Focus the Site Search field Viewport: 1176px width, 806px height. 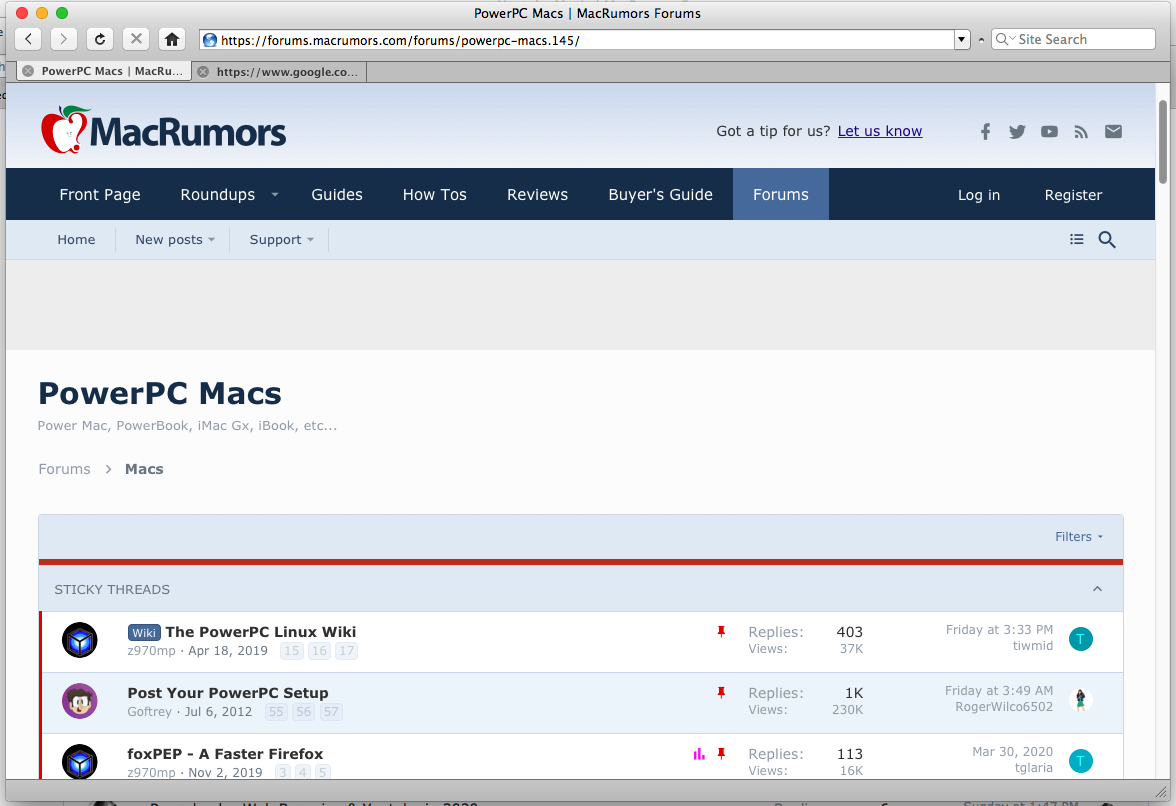click(1073, 39)
